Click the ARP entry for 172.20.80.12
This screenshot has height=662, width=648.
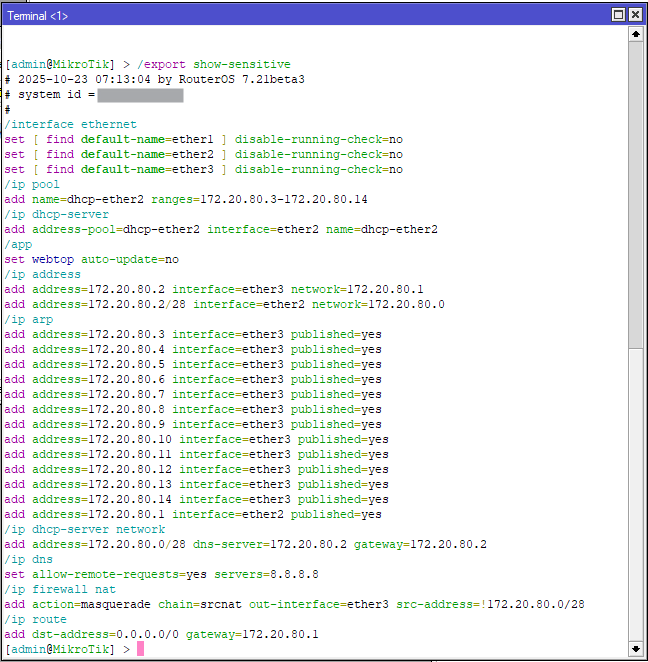(x=196, y=469)
